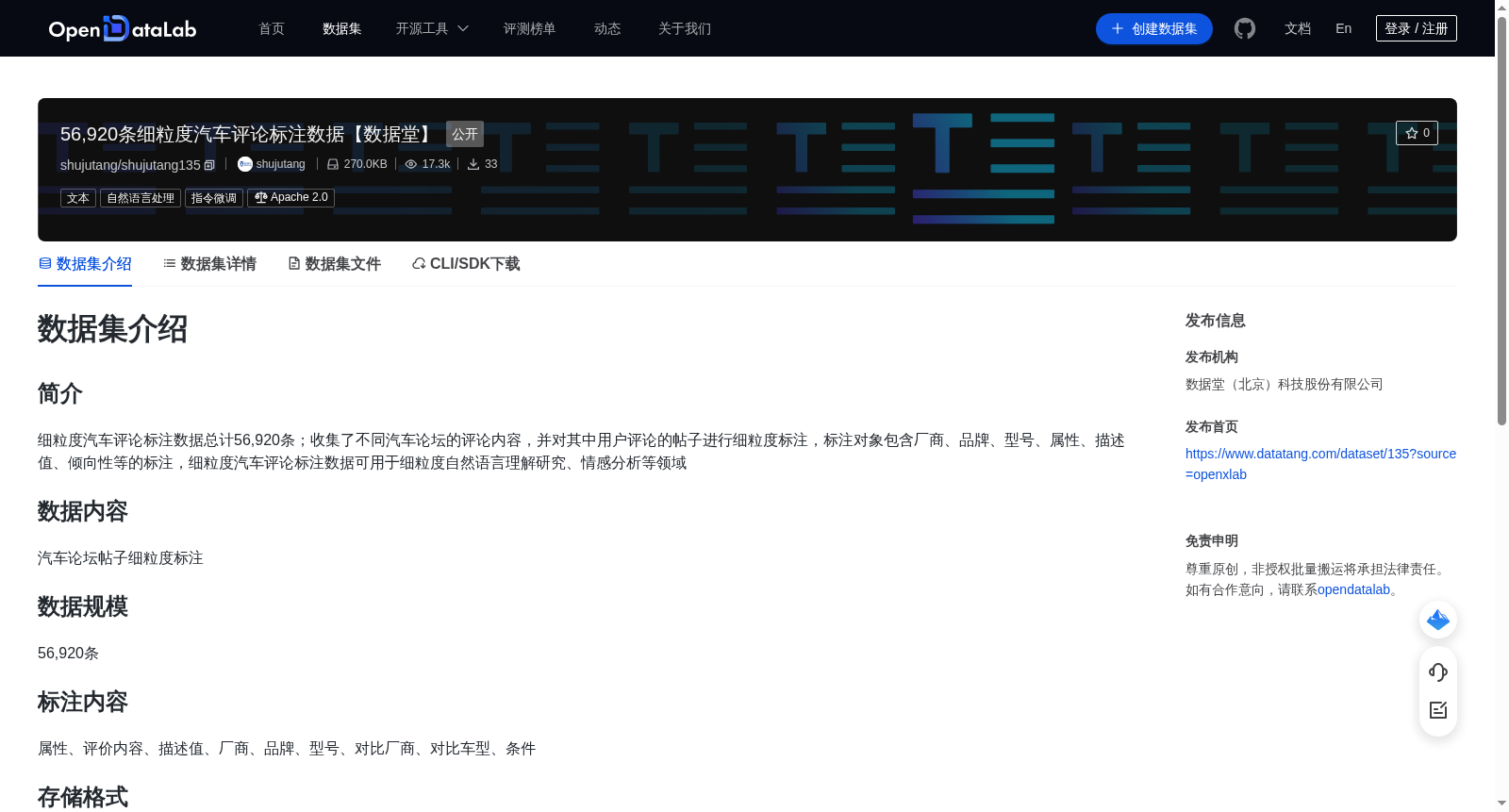Switch language to En

[1344, 28]
